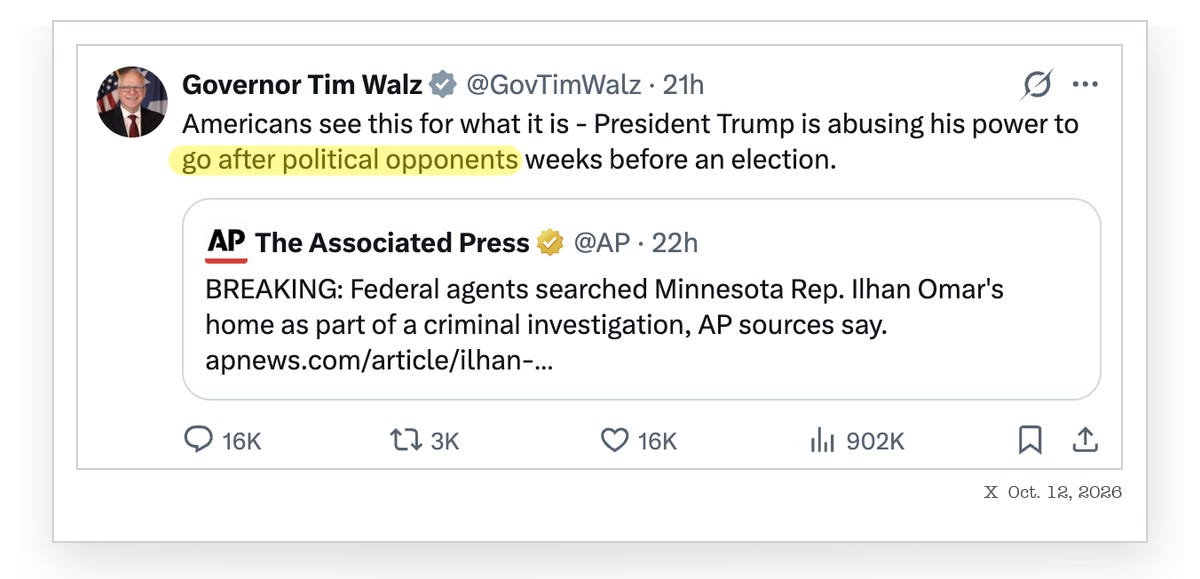Open the apnews.com article link
This screenshot has height=579, width=1200.
click(x=379, y=360)
